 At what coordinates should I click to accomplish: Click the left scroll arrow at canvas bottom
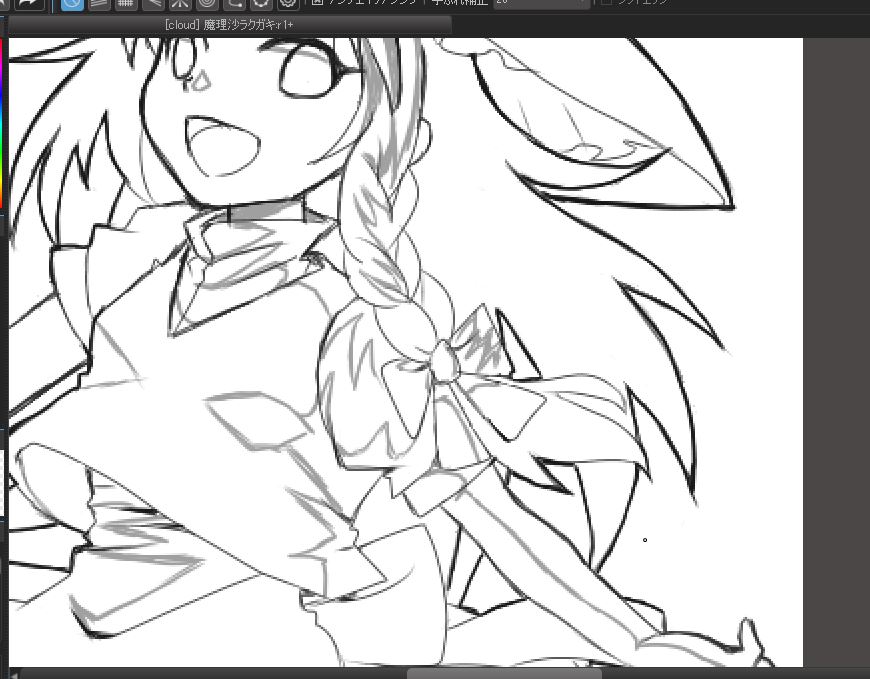(14, 675)
